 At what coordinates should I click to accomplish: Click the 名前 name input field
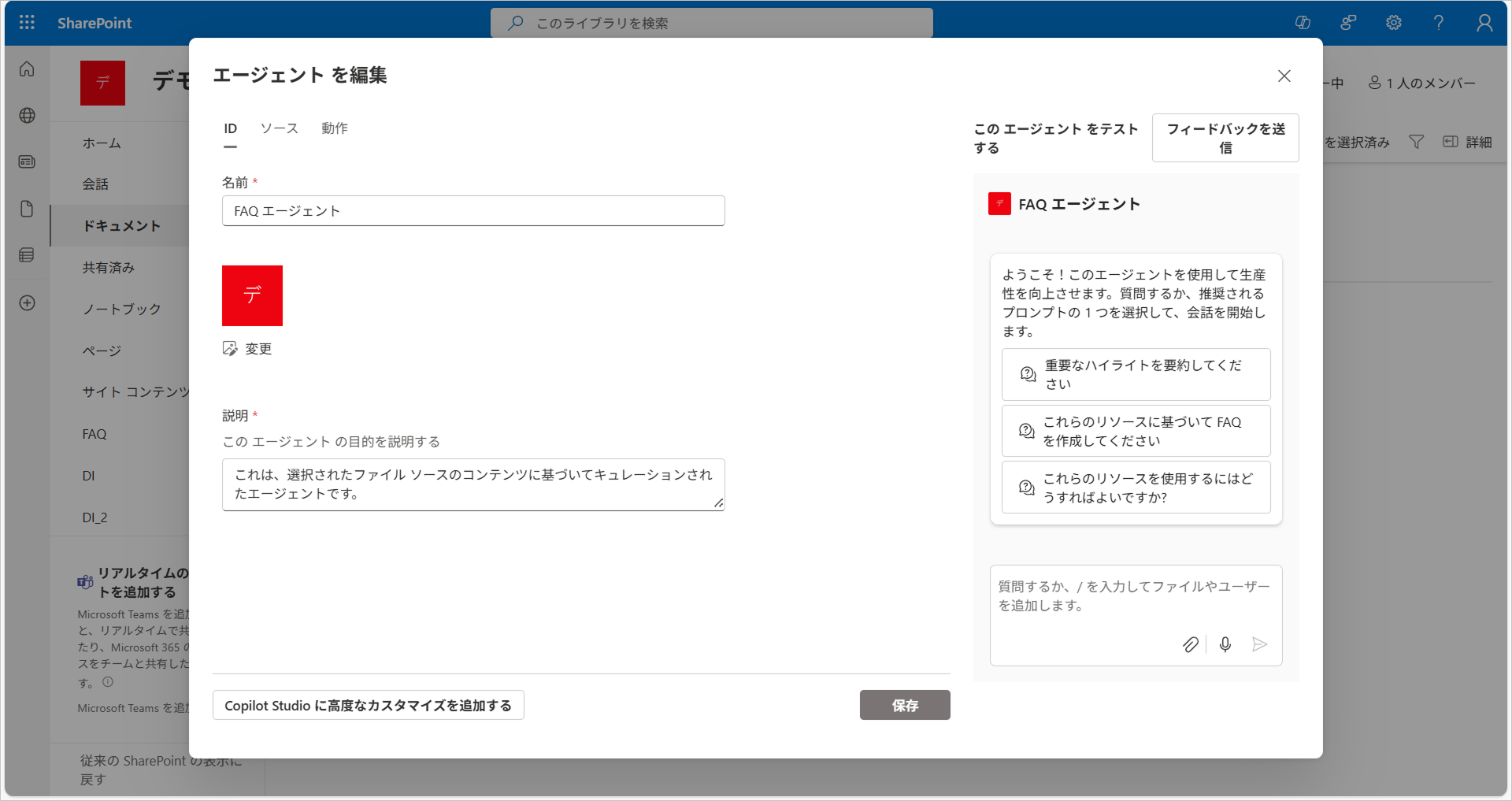473,211
